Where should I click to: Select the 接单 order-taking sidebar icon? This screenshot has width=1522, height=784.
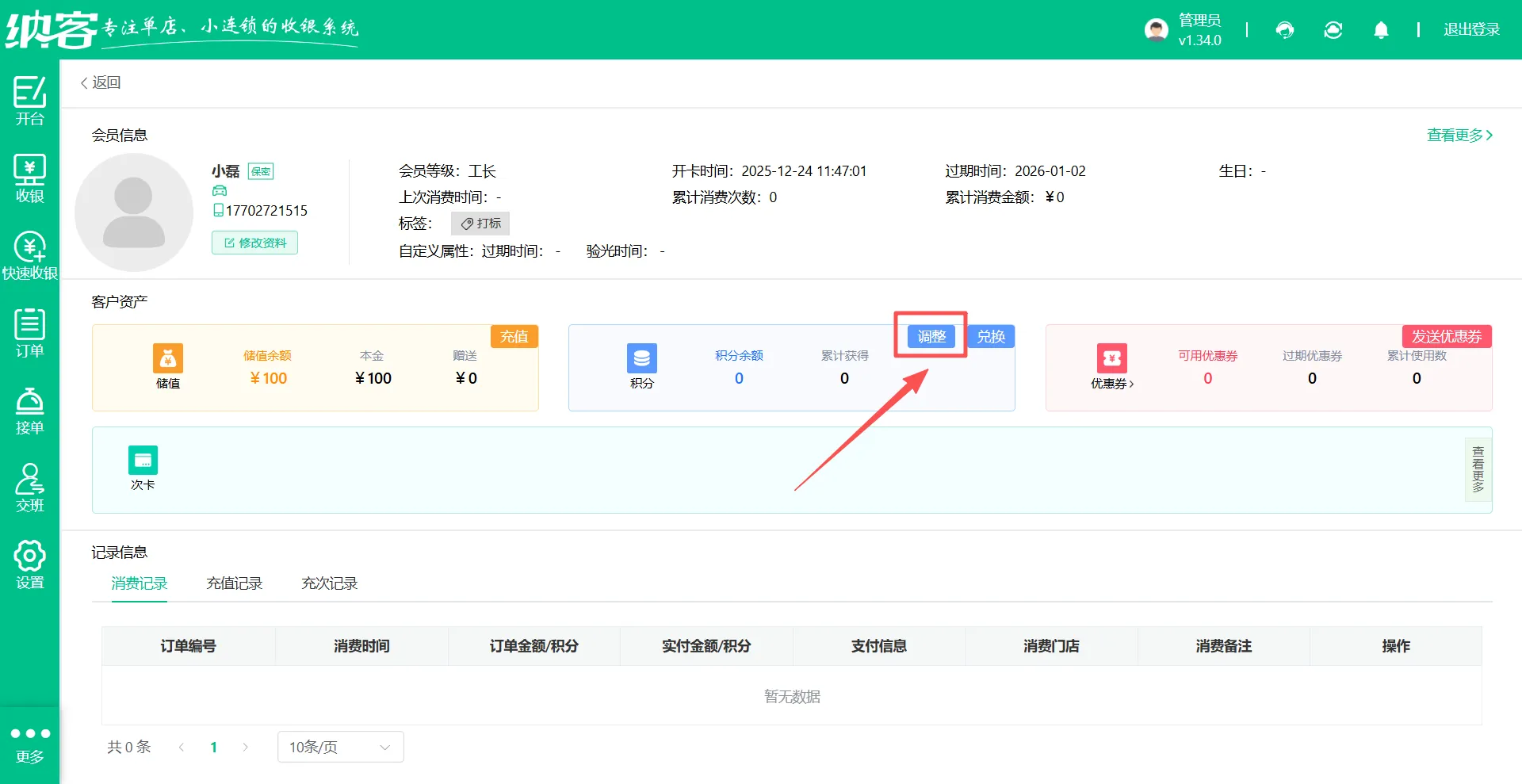click(29, 409)
